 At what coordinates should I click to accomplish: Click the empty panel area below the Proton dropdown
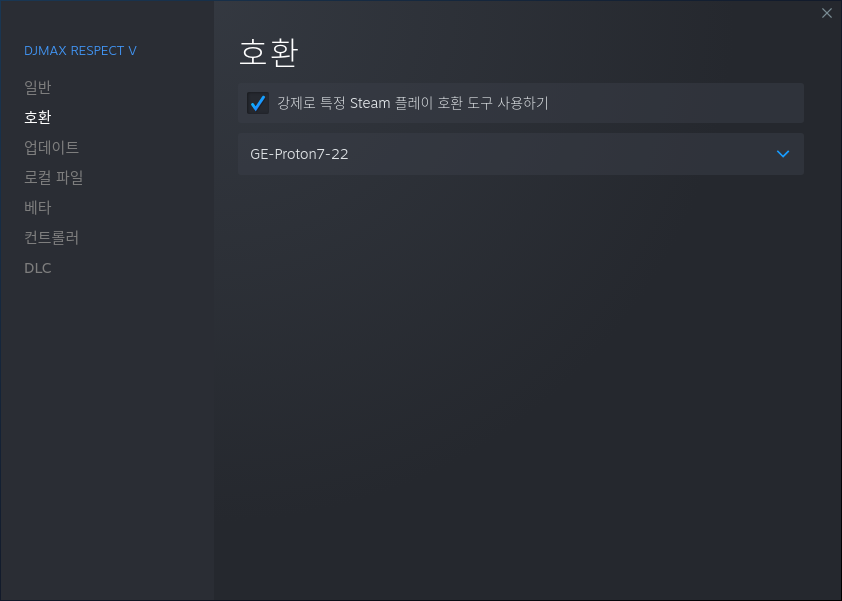(521, 376)
